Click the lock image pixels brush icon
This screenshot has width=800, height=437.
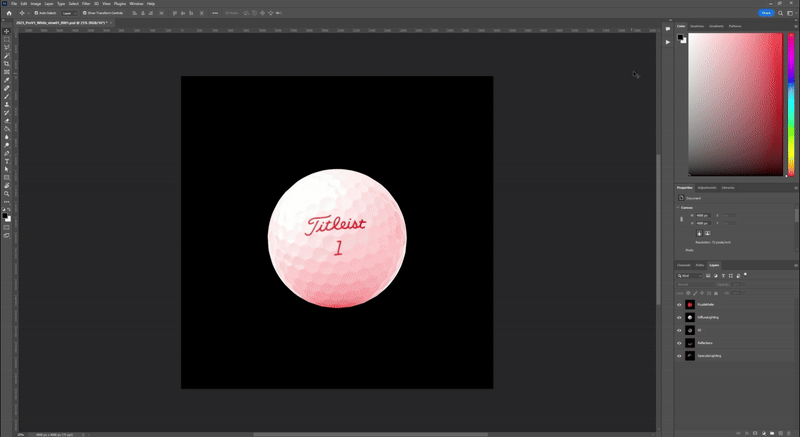coord(695,293)
